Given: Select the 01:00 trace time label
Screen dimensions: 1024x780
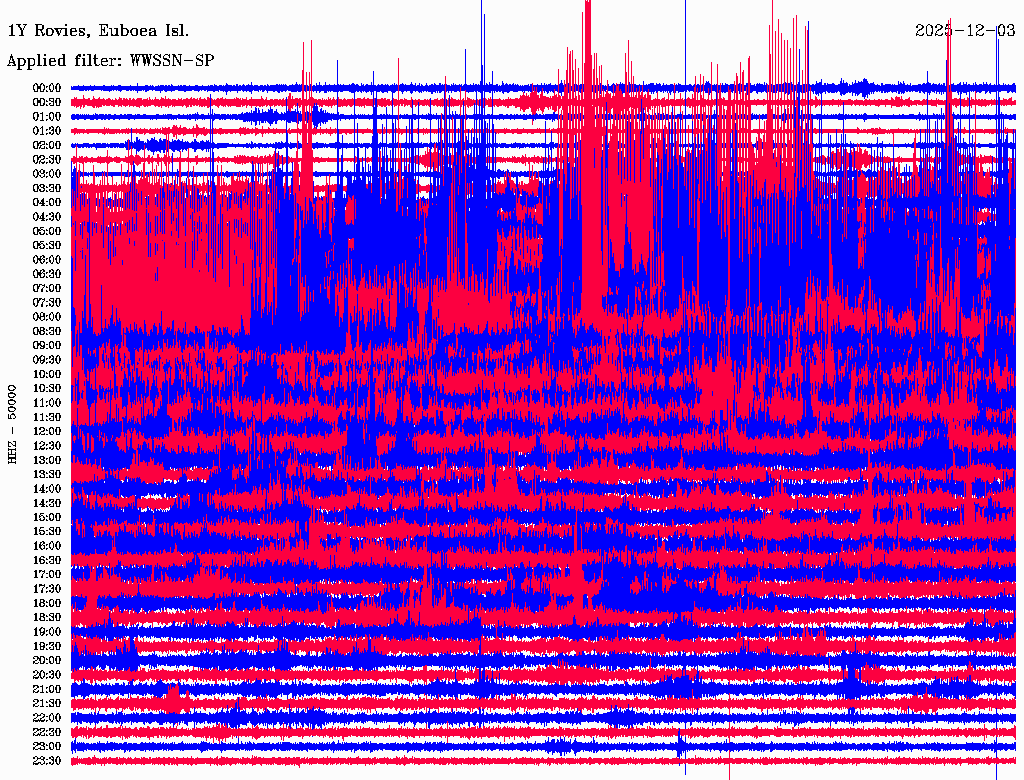Looking at the screenshot, I should [48, 117].
